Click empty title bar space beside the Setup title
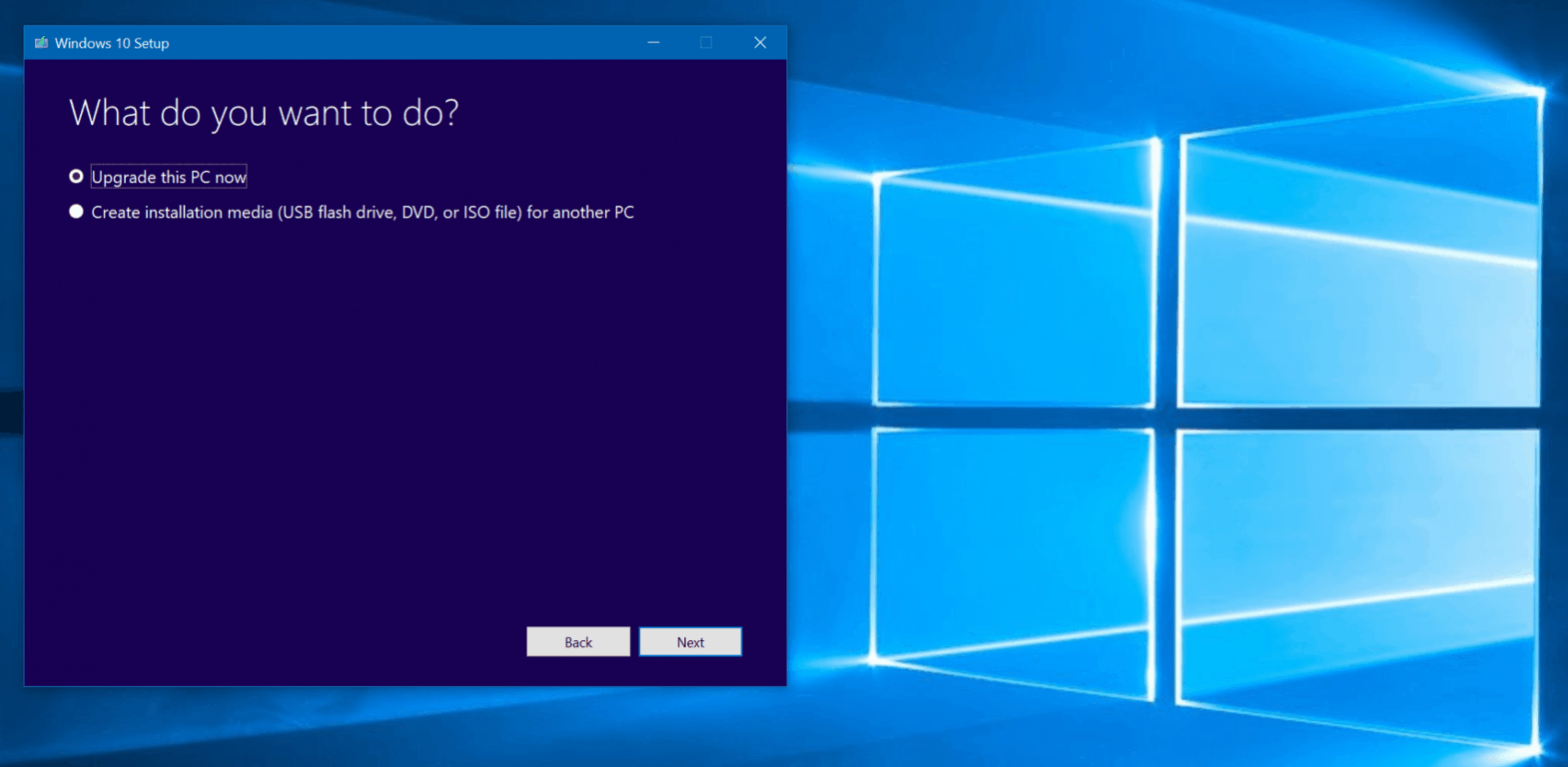The image size is (1568, 767). tap(399, 43)
